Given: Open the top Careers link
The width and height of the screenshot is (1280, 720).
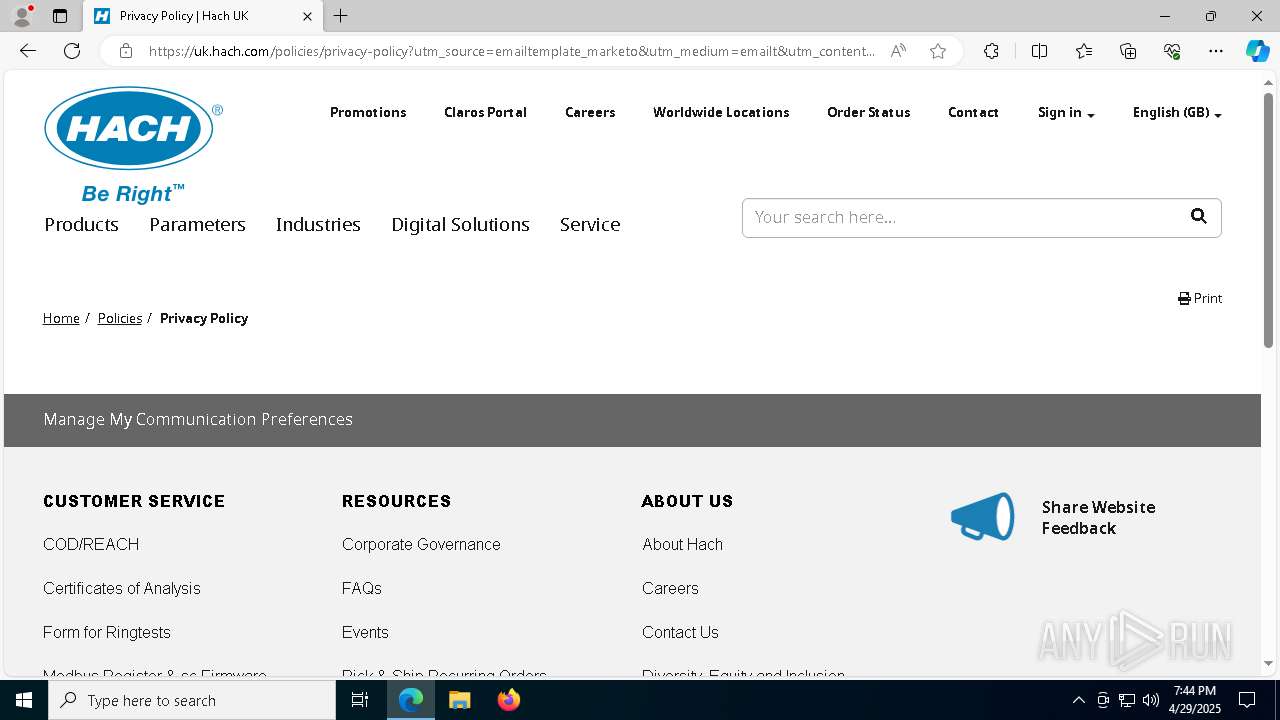Looking at the screenshot, I should [x=590, y=112].
